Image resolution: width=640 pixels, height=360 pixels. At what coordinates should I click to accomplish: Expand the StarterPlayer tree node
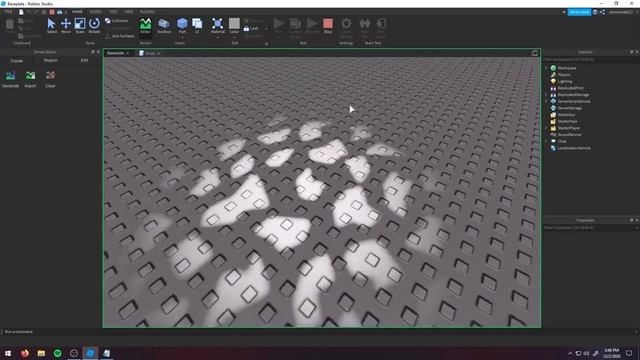[547, 128]
